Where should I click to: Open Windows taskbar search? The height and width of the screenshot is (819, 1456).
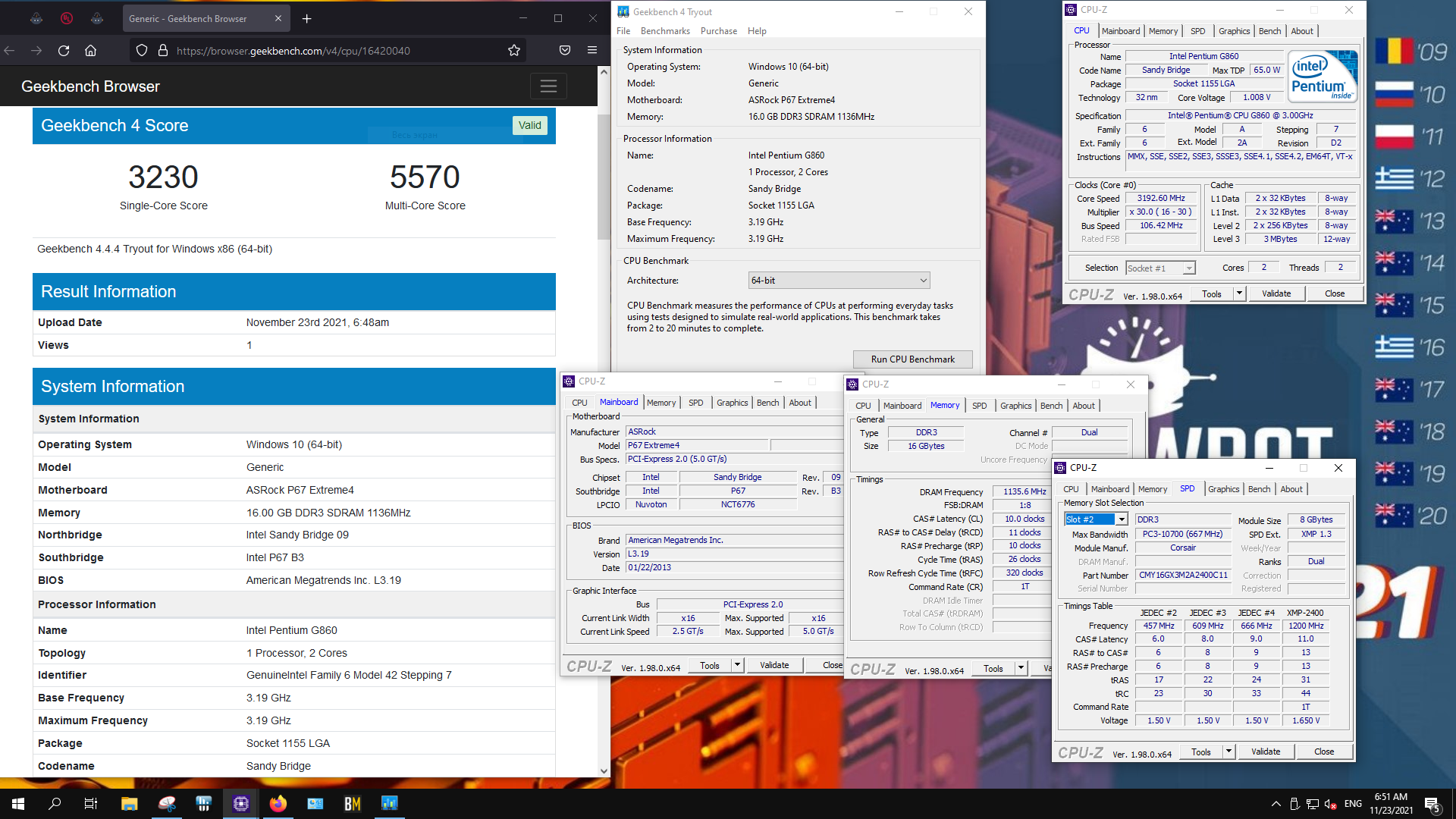coord(55,804)
